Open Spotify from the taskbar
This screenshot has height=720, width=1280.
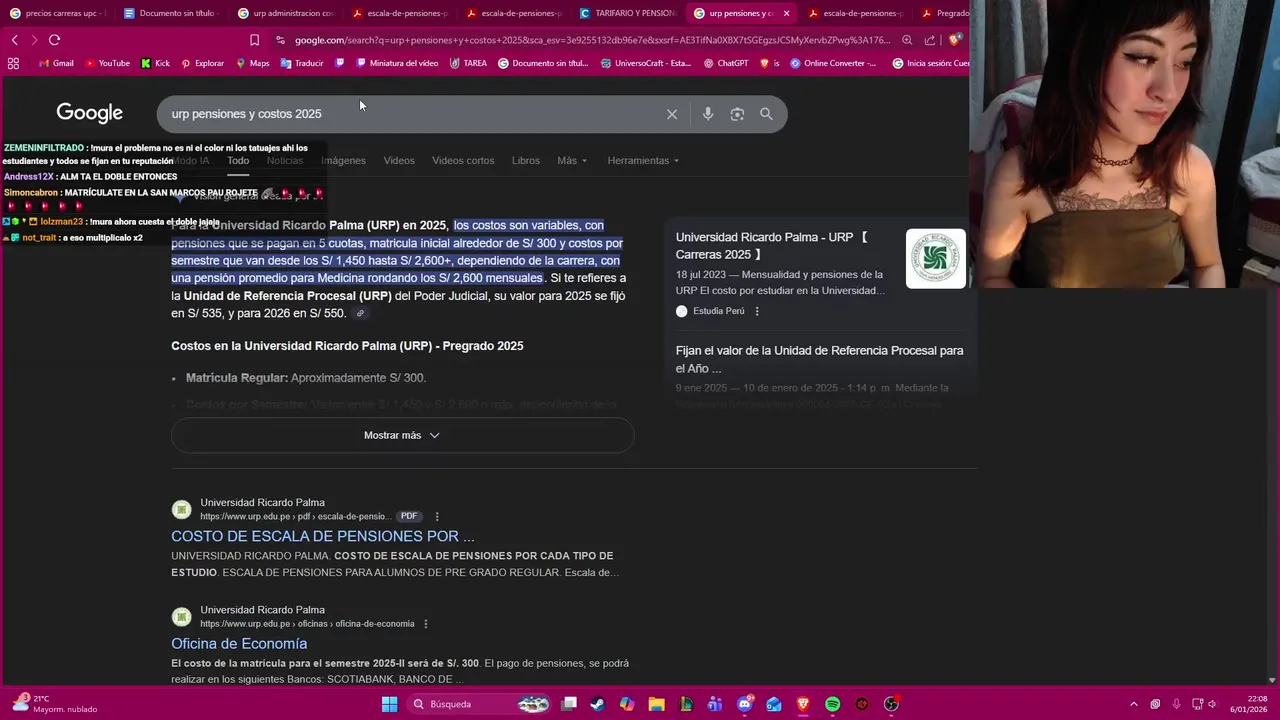[x=833, y=704]
